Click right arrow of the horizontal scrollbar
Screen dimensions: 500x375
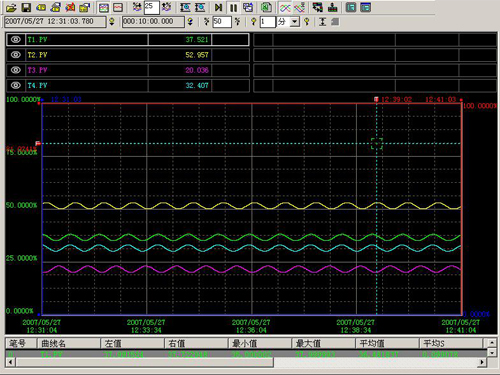tap(482, 362)
